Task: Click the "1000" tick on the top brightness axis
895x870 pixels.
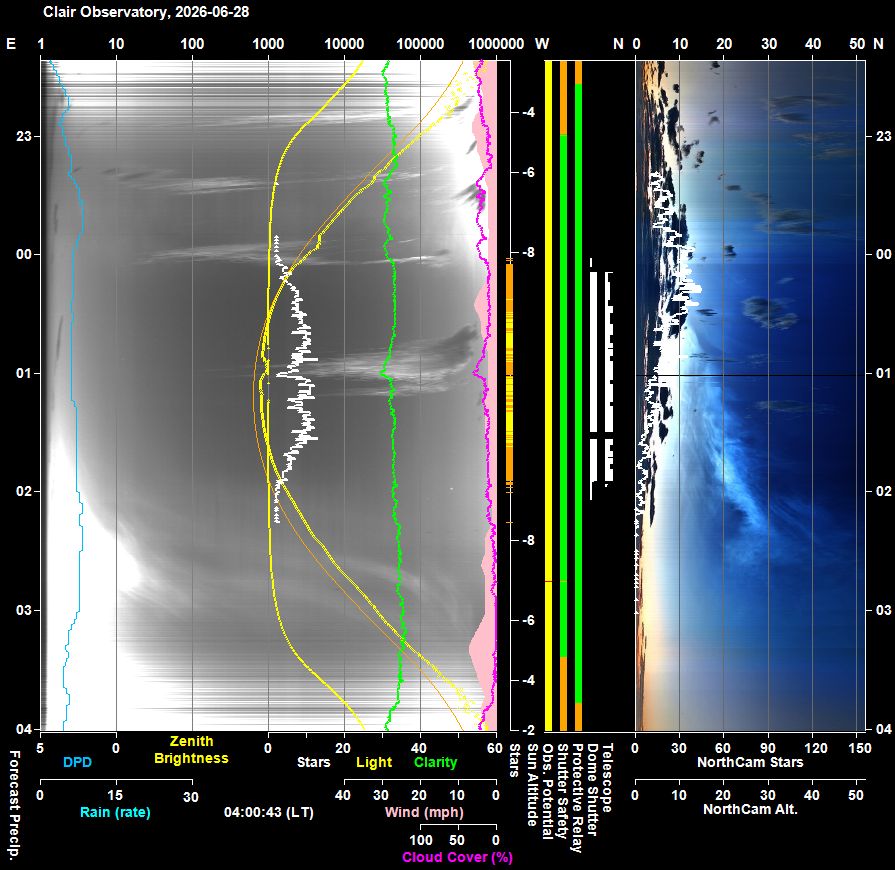Action: click(x=268, y=43)
